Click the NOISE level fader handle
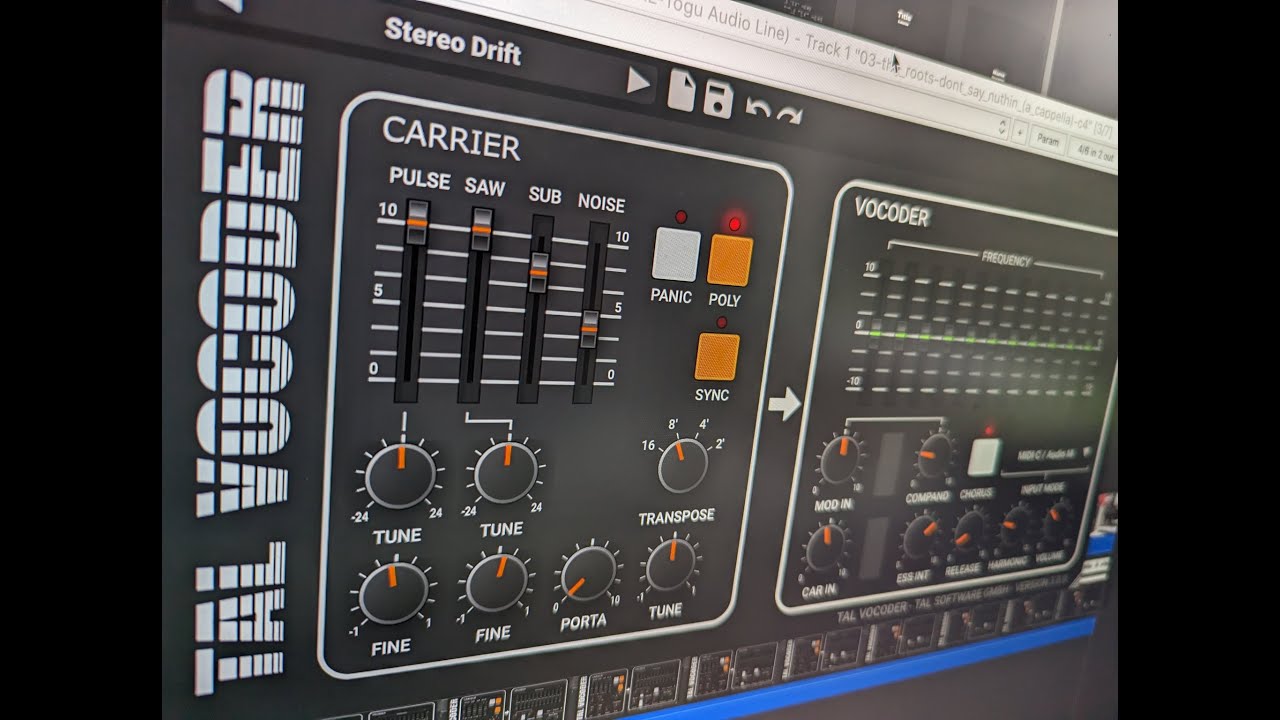The image size is (1280, 720). pyautogui.click(x=589, y=329)
